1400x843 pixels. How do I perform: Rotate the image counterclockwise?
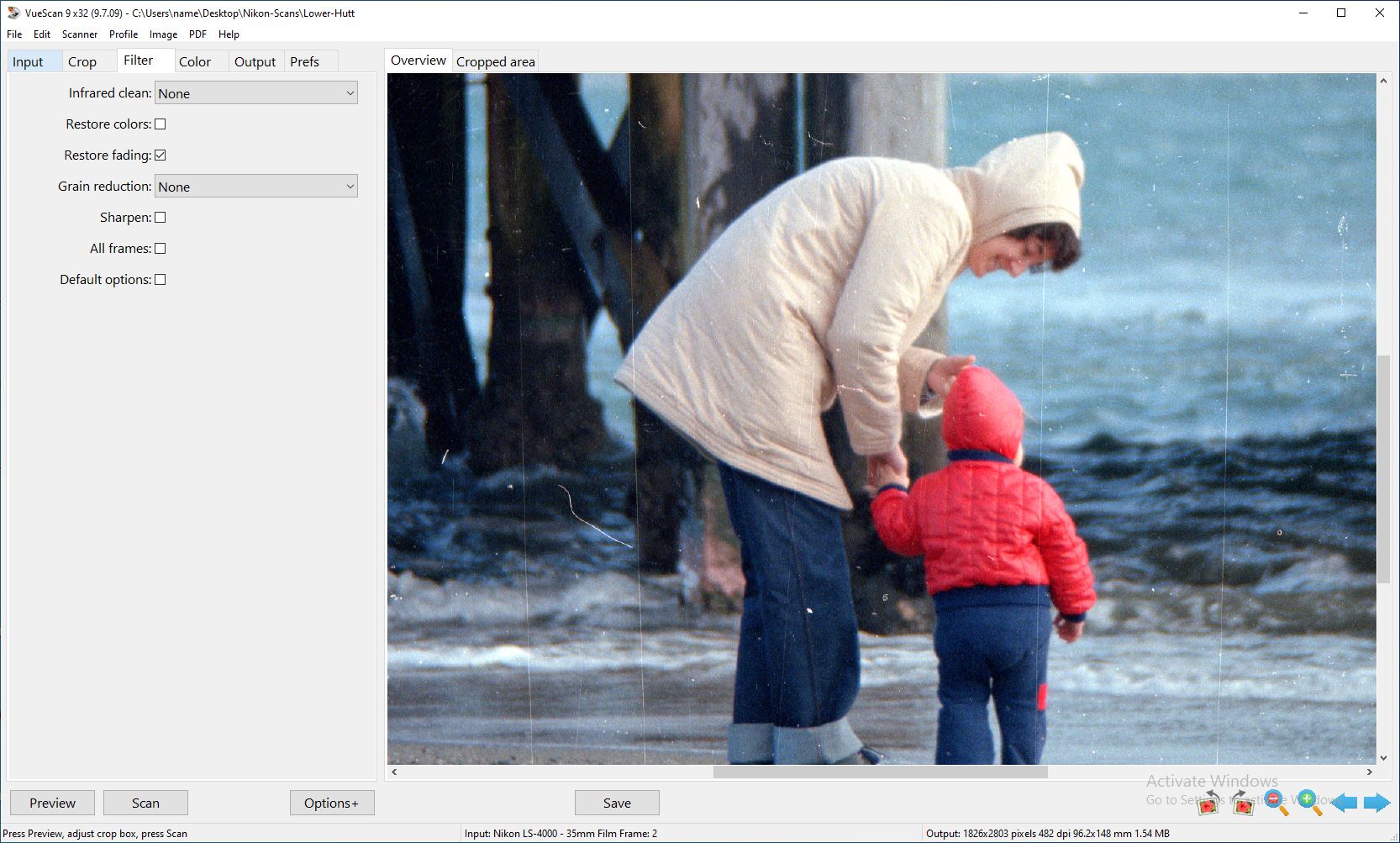(1208, 803)
